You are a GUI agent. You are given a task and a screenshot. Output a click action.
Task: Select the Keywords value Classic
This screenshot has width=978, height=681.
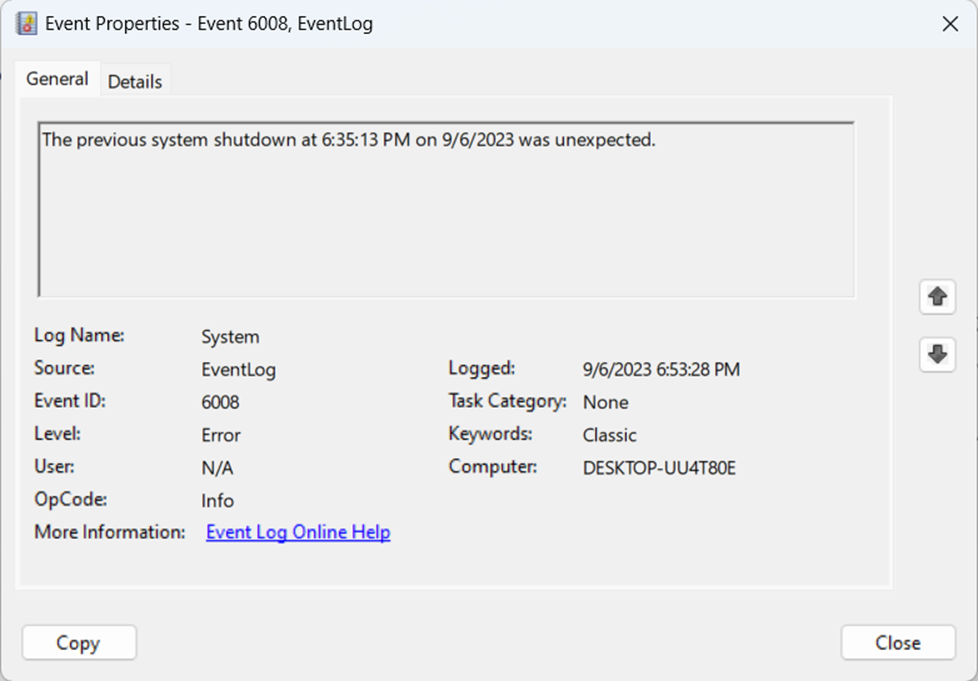[609, 435]
